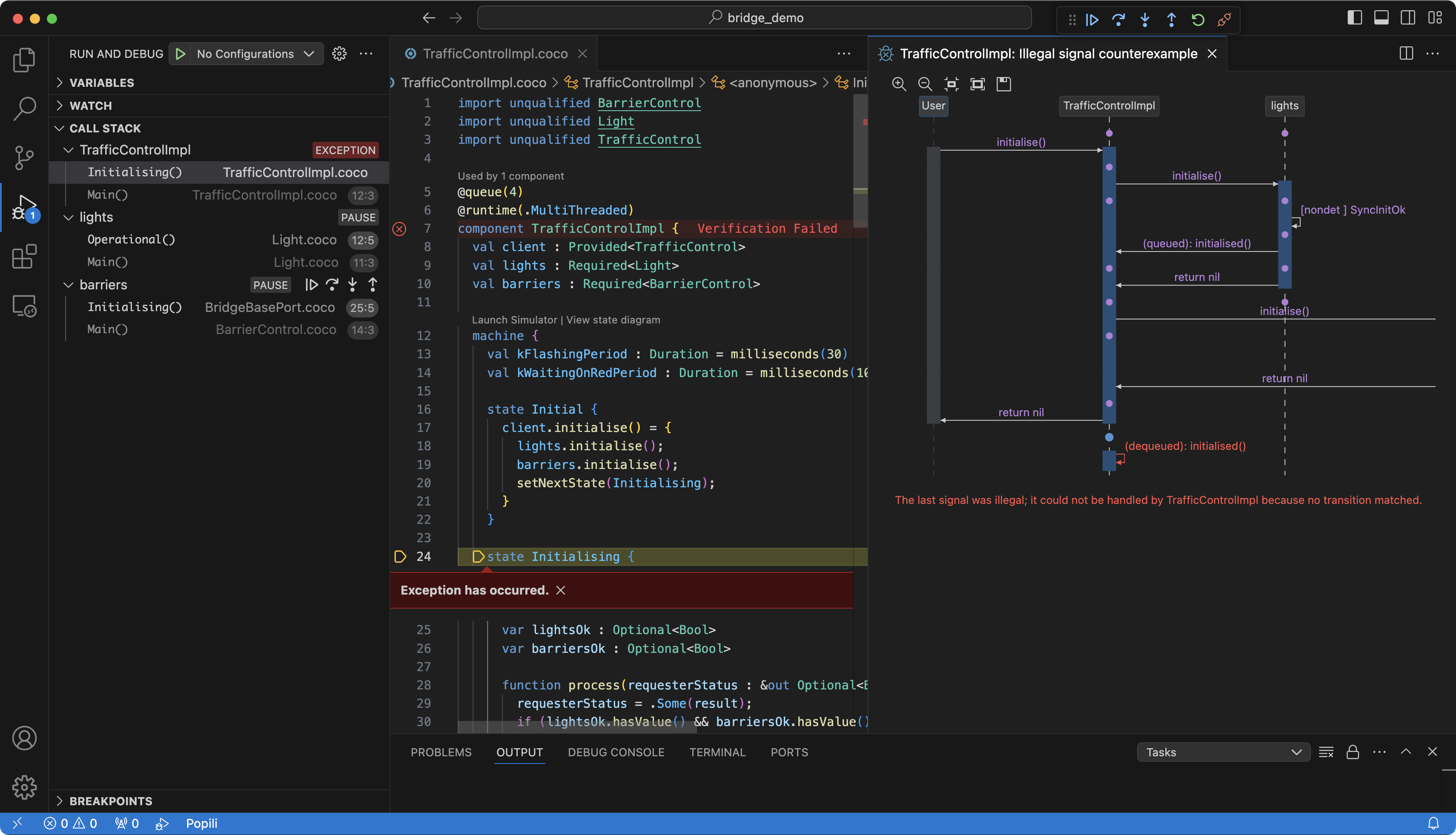The image size is (1456, 835).
Task: Switch to the PROBLEMS tab
Action: click(x=441, y=752)
